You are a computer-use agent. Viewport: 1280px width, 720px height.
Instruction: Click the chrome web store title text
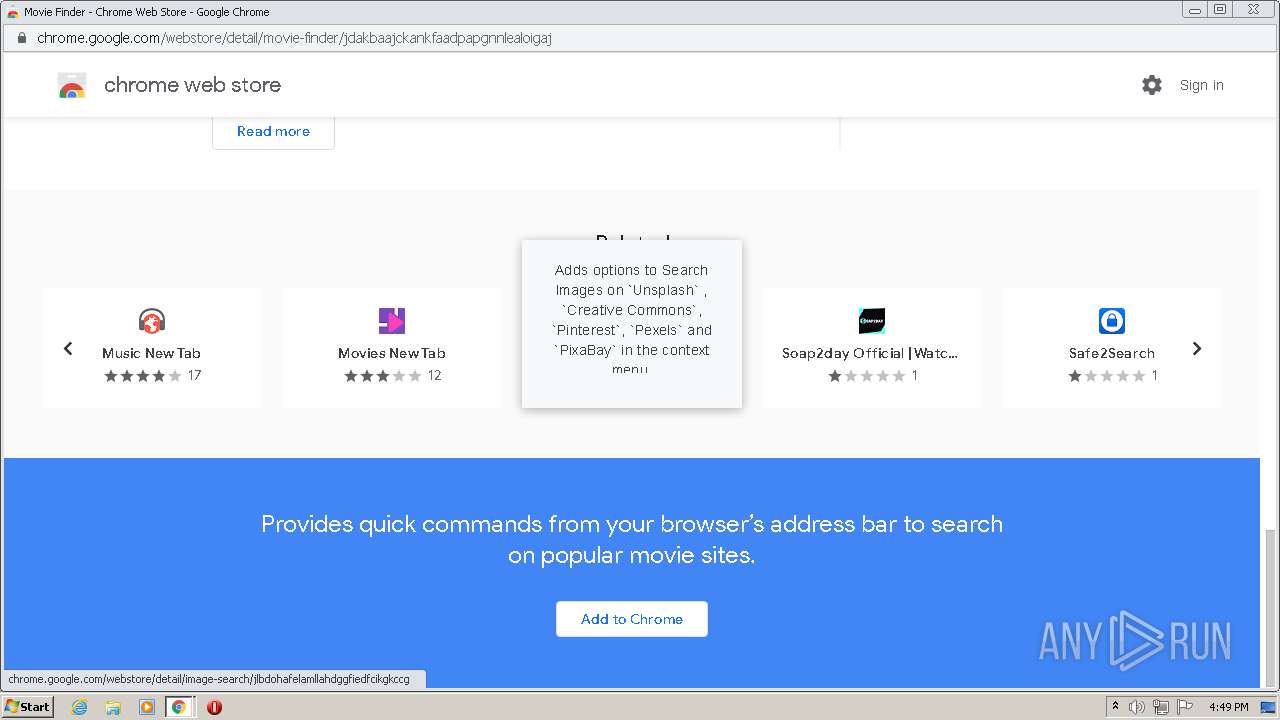click(x=192, y=85)
